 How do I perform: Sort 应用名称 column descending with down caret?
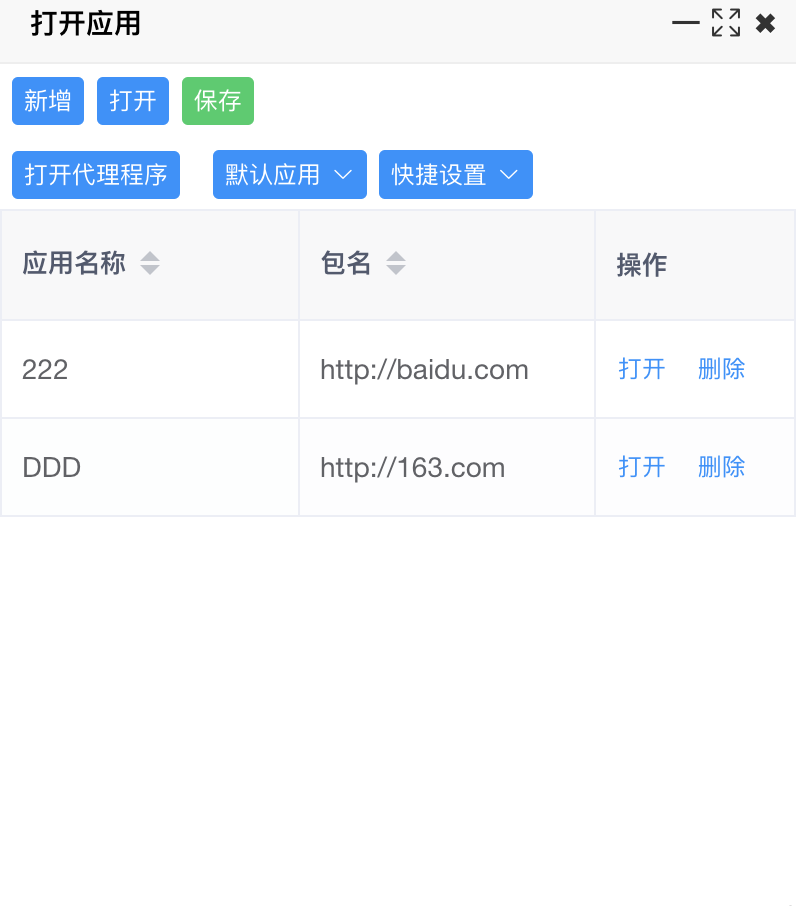tap(150, 270)
